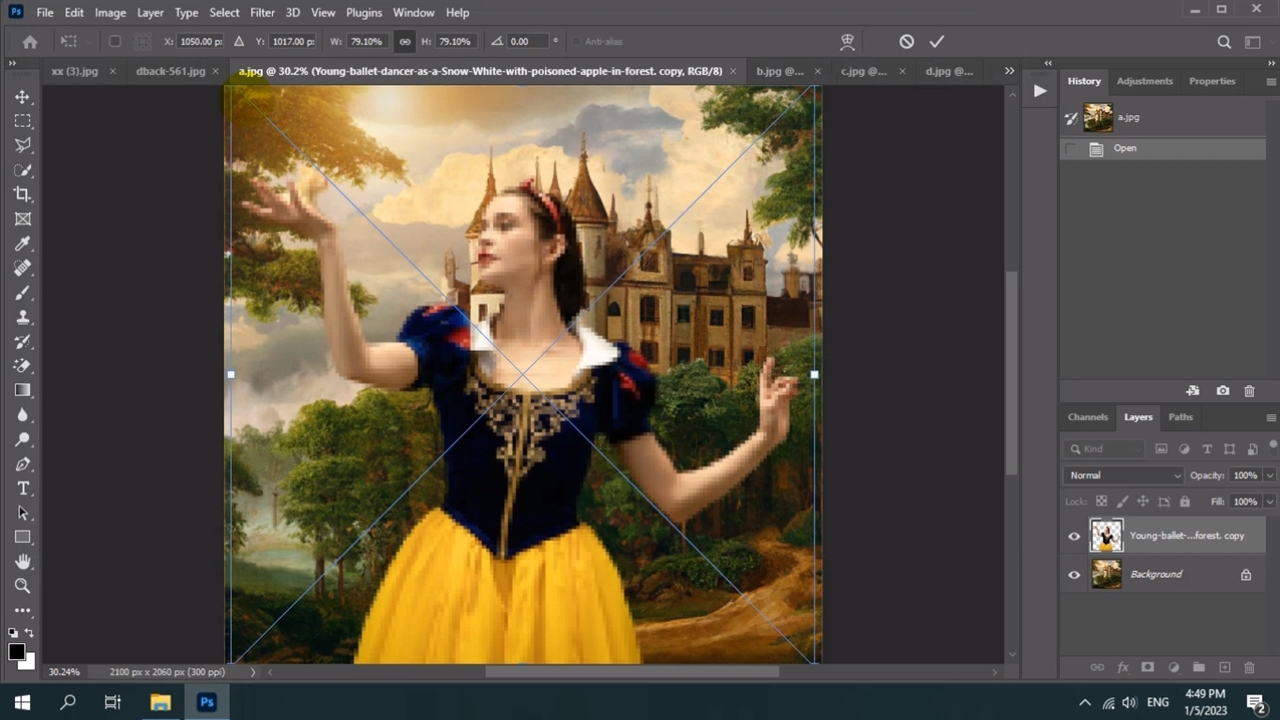Commit the transform with the checkmark
The image size is (1280, 720).
point(937,42)
